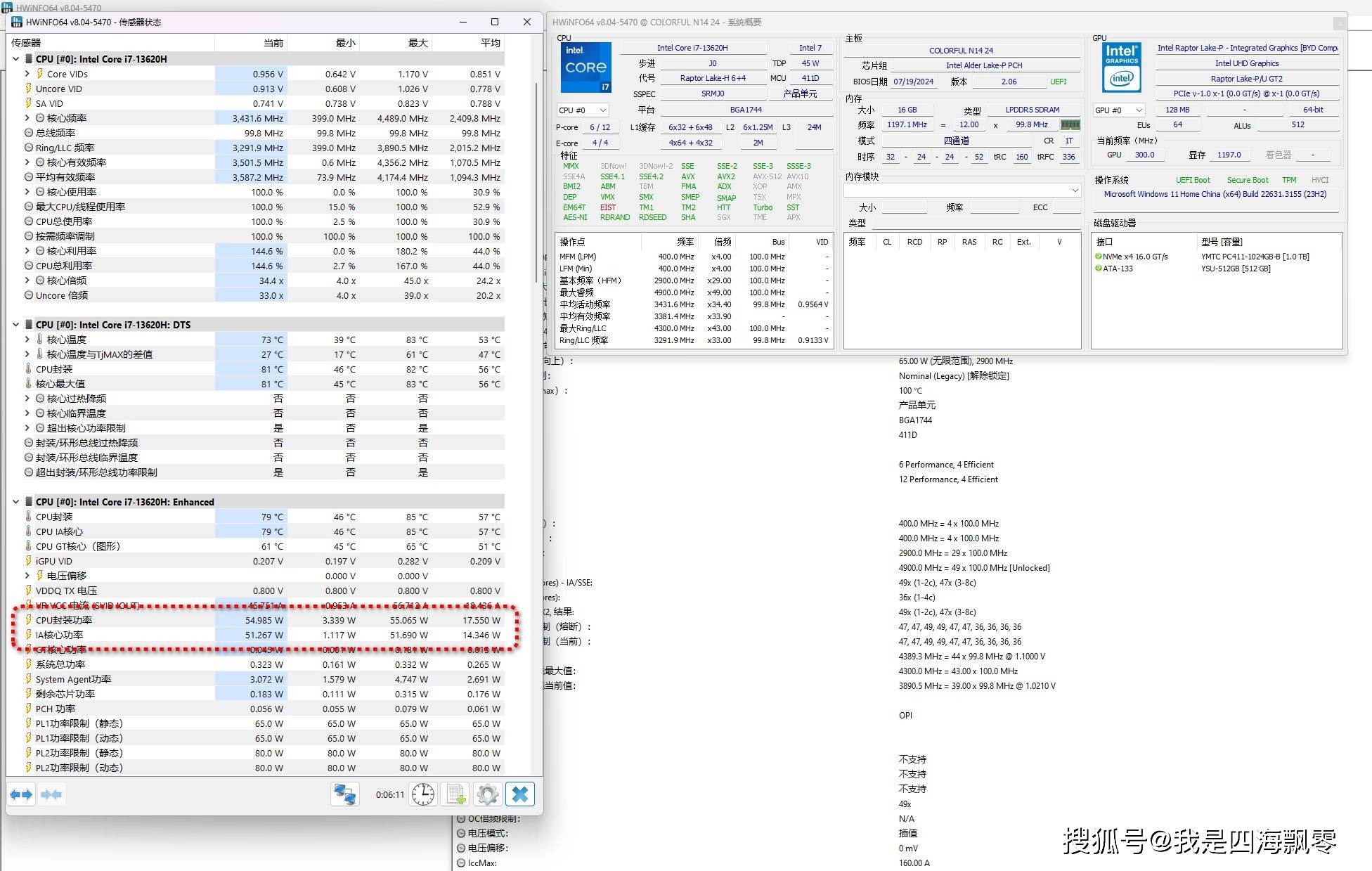Select the Ring/LLC 频率 sensor row
The width and height of the screenshot is (1372, 871).
[x=256, y=148]
